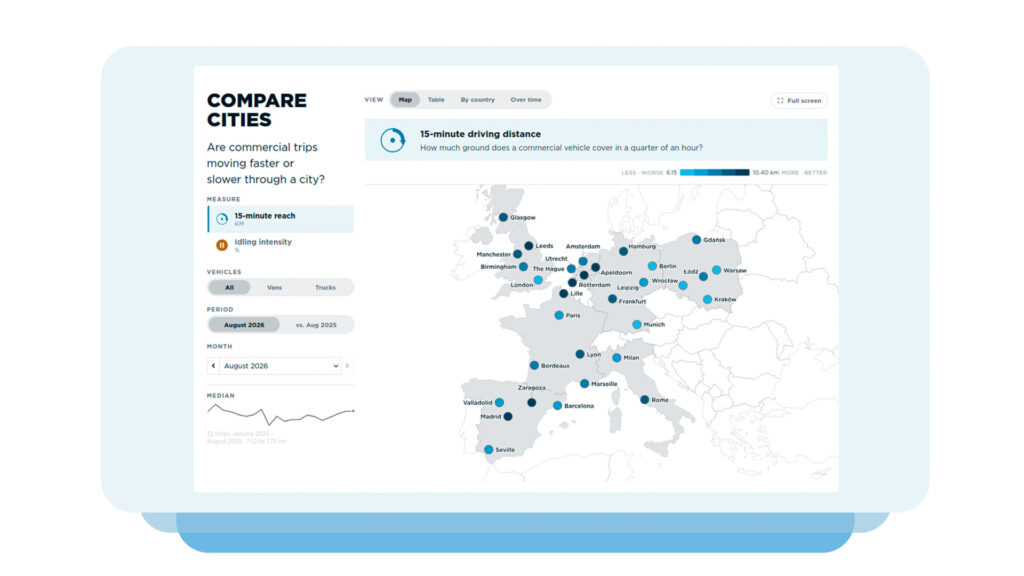Click the Manchester city dot
Viewport: 1024px width, 576px height.
(517, 254)
